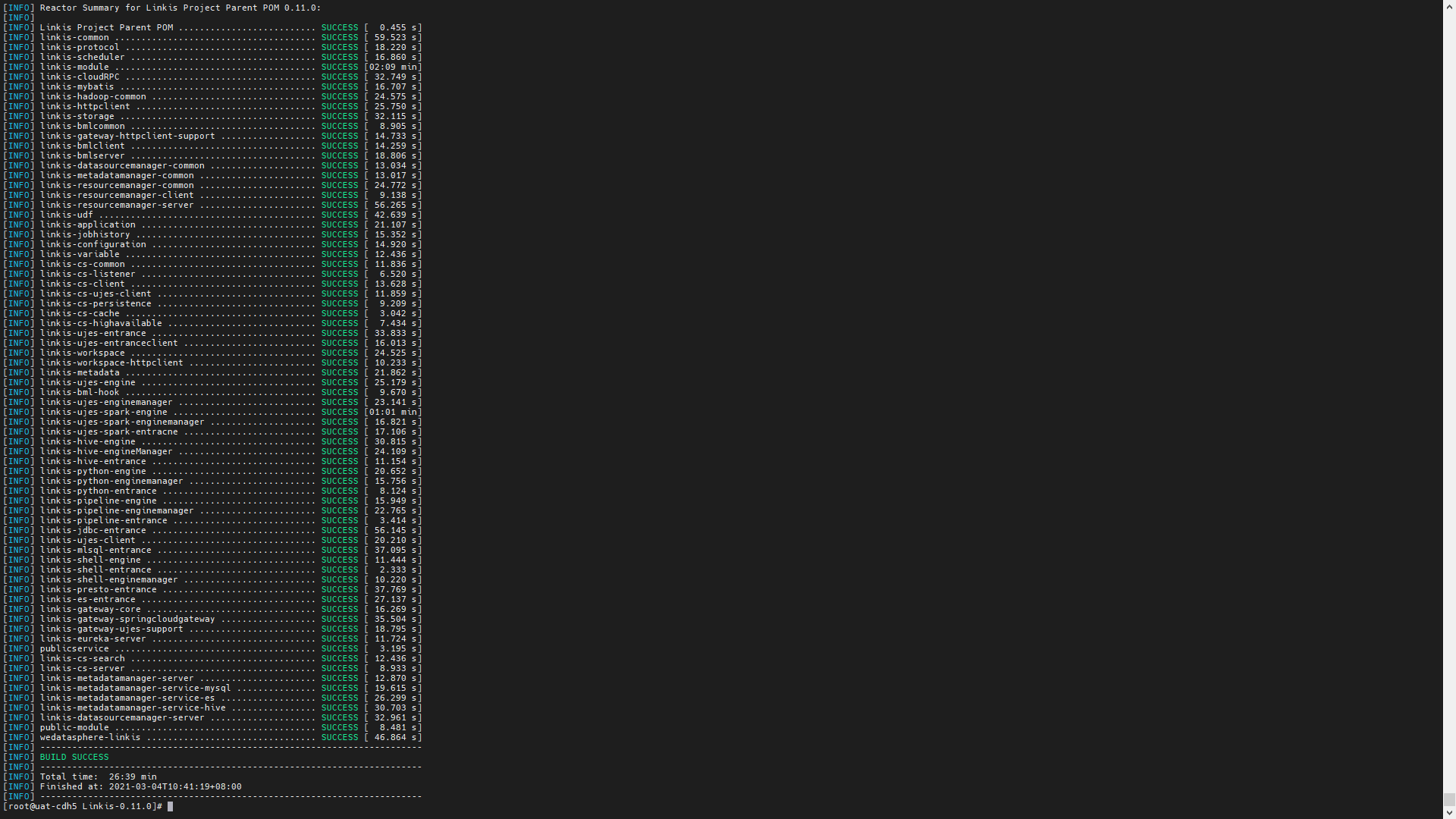Click the 'linkis-mybatis' module name
The image size is (1456, 819).
[x=77, y=86]
